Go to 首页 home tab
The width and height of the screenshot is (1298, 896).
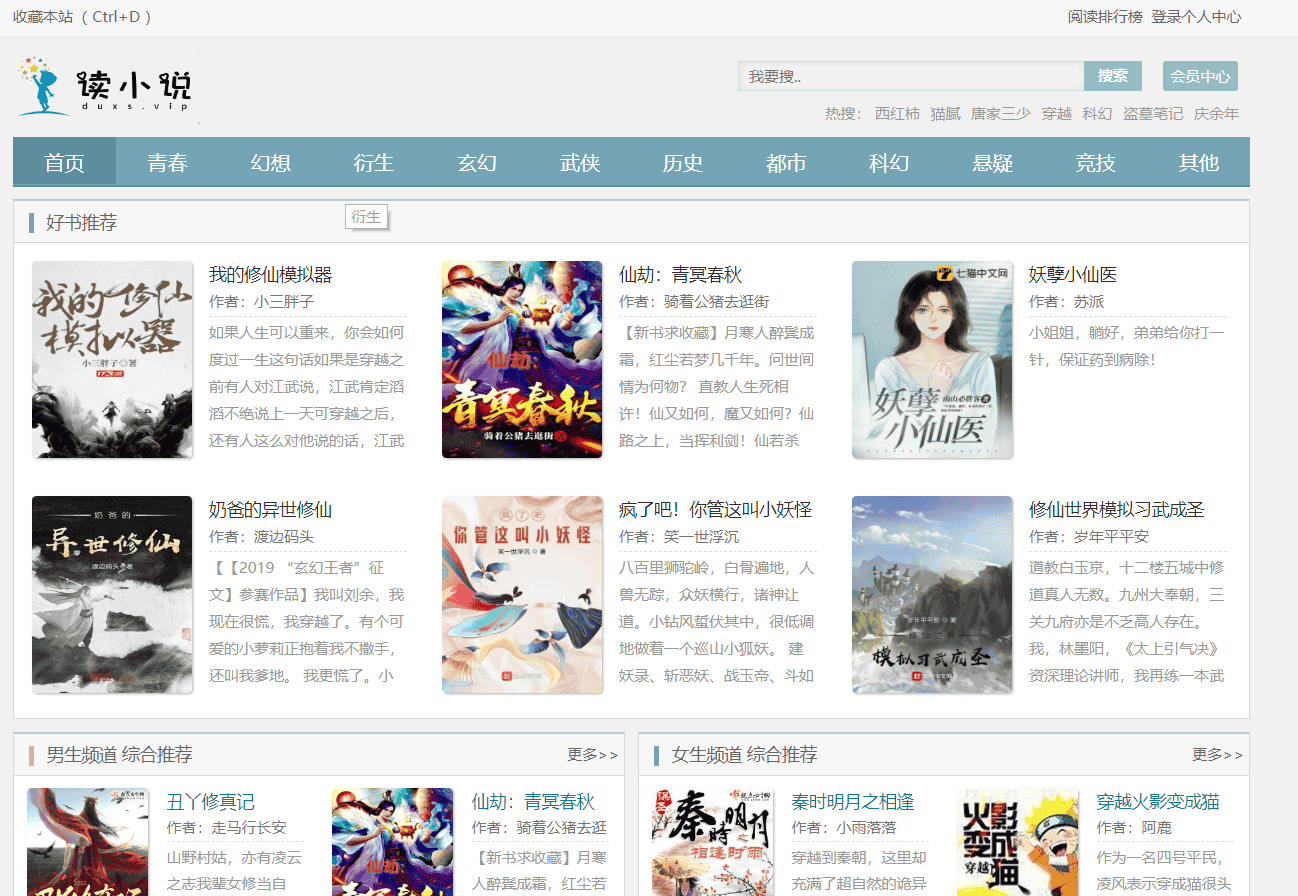65,162
